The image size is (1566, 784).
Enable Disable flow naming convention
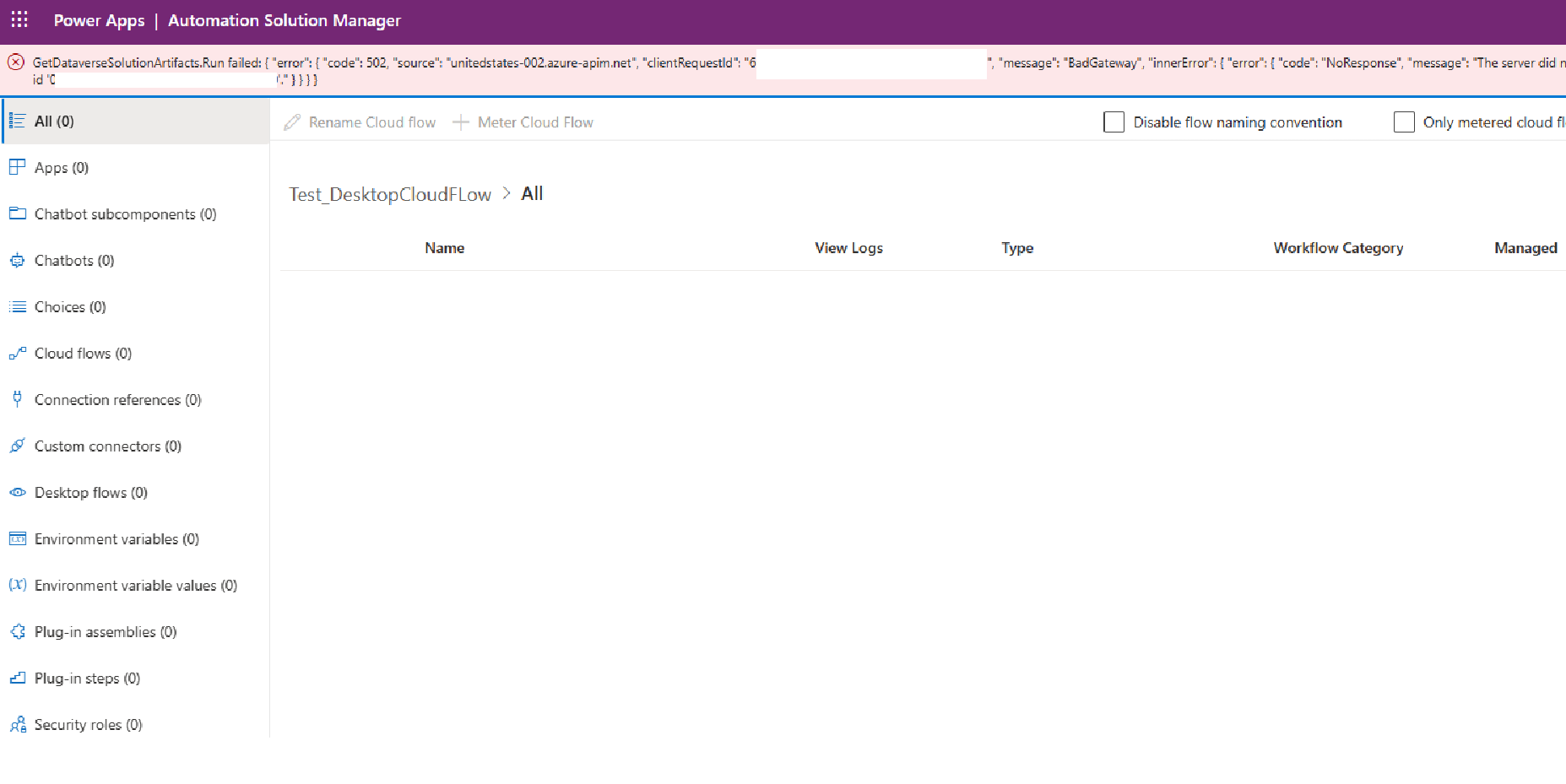coord(1114,122)
